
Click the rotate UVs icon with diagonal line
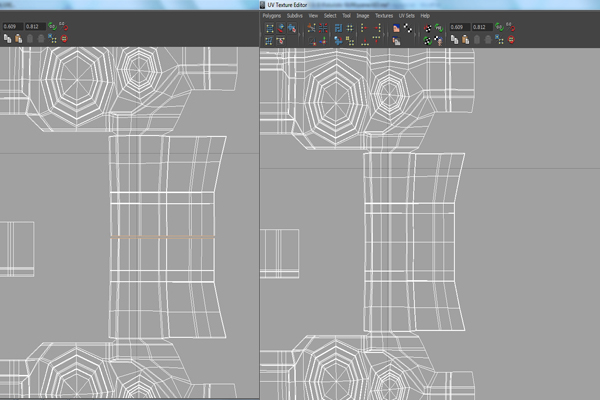(x=312, y=40)
